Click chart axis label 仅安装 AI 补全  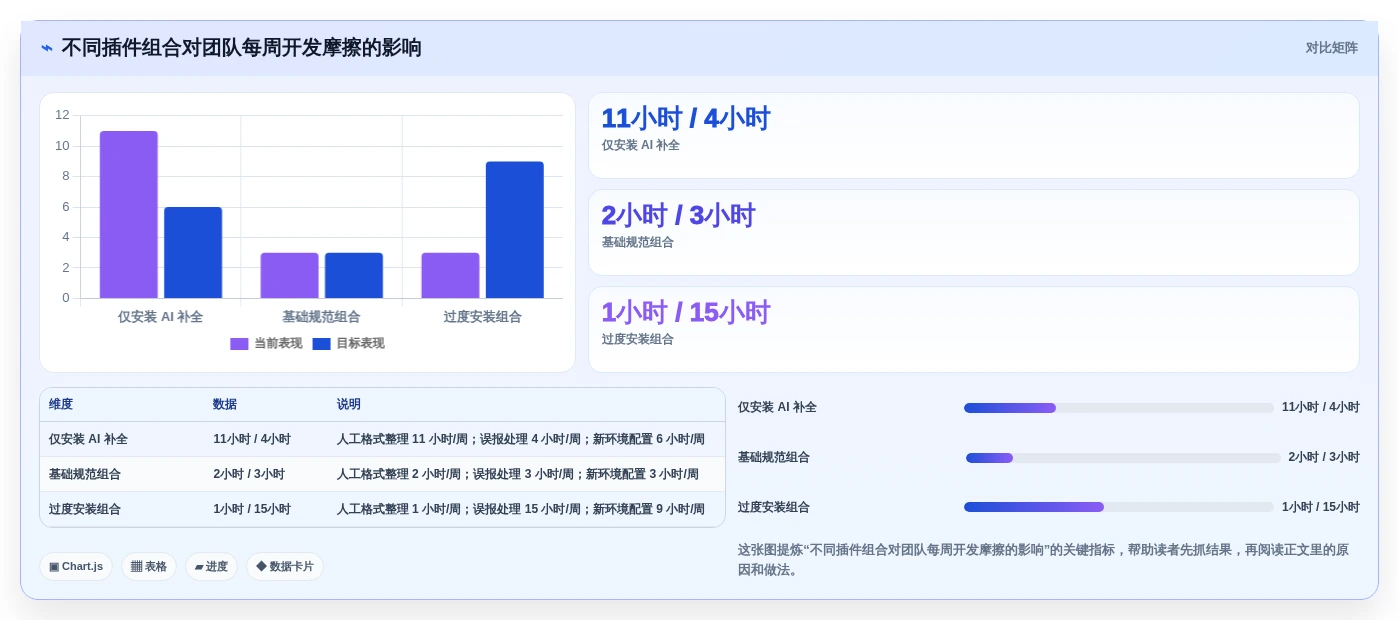160,316
